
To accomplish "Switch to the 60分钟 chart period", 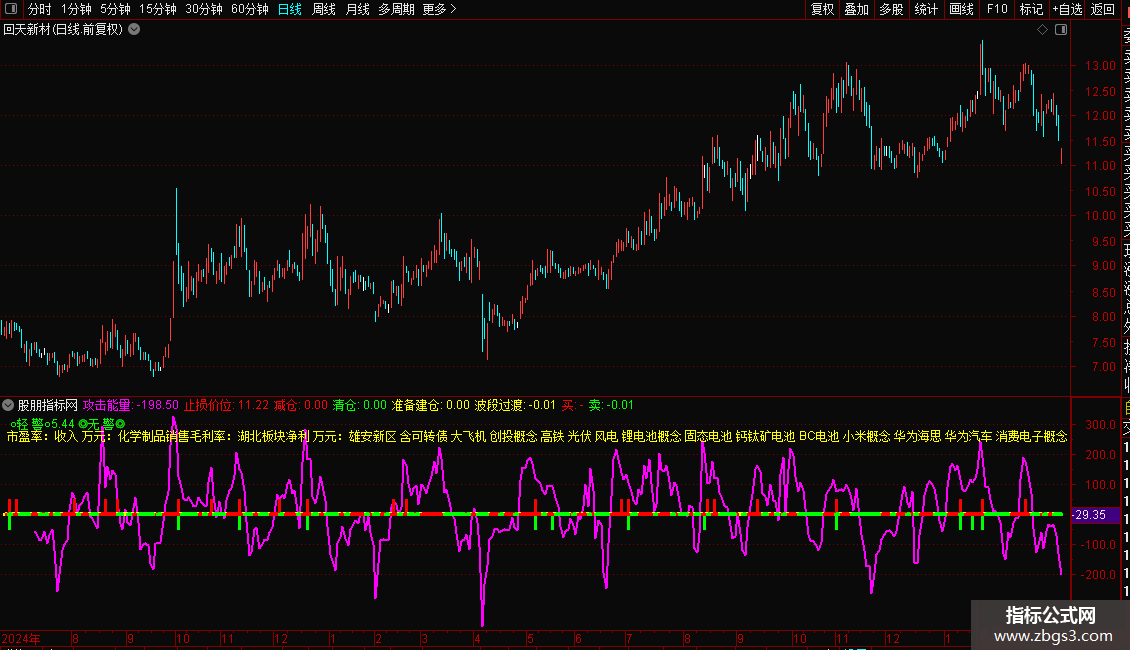I will pyautogui.click(x=249, y=9).
